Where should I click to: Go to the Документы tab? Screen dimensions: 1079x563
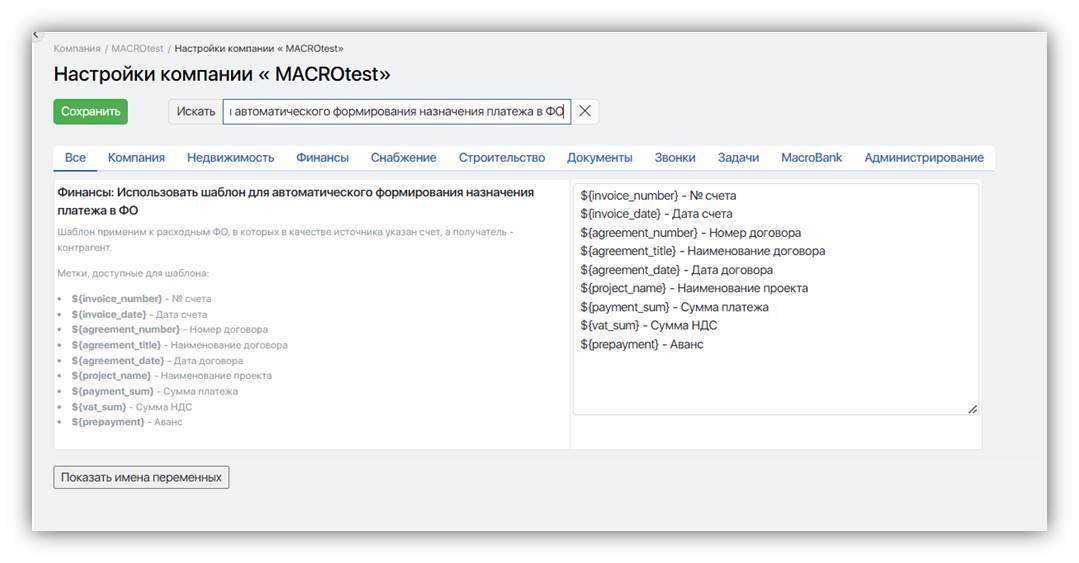point(599,158)
